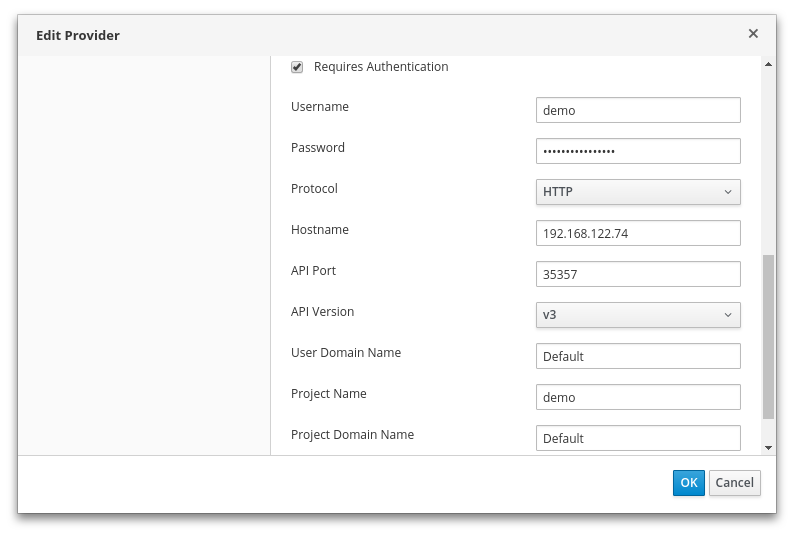Click the API Version label text

pos(322,312)
